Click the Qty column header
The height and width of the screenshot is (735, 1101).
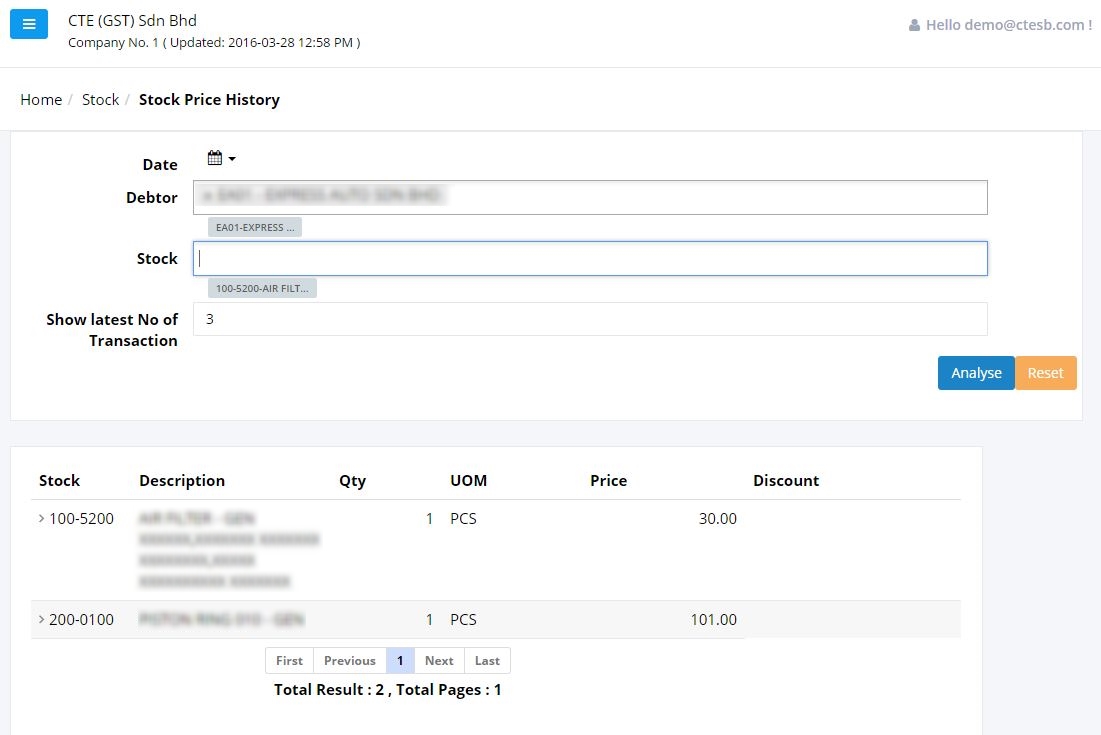point(352,481)
